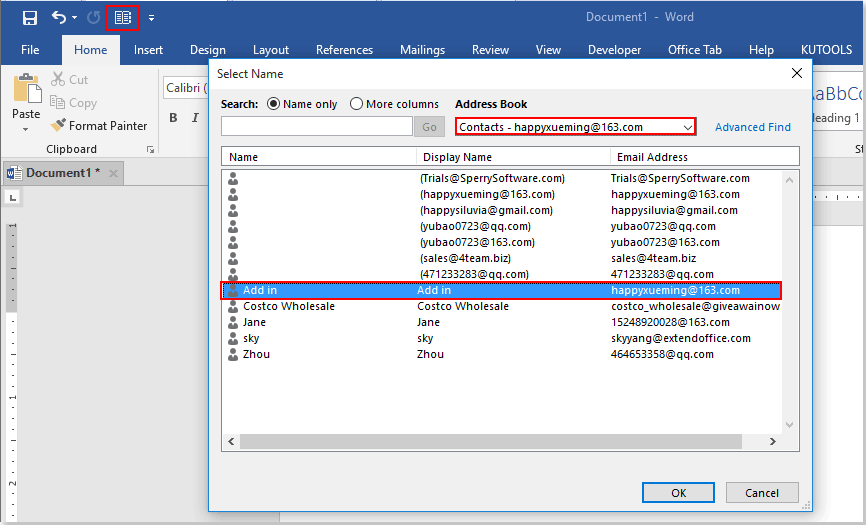
Task: Close the Document1 tab with X
Action: (x=113, y=173)
